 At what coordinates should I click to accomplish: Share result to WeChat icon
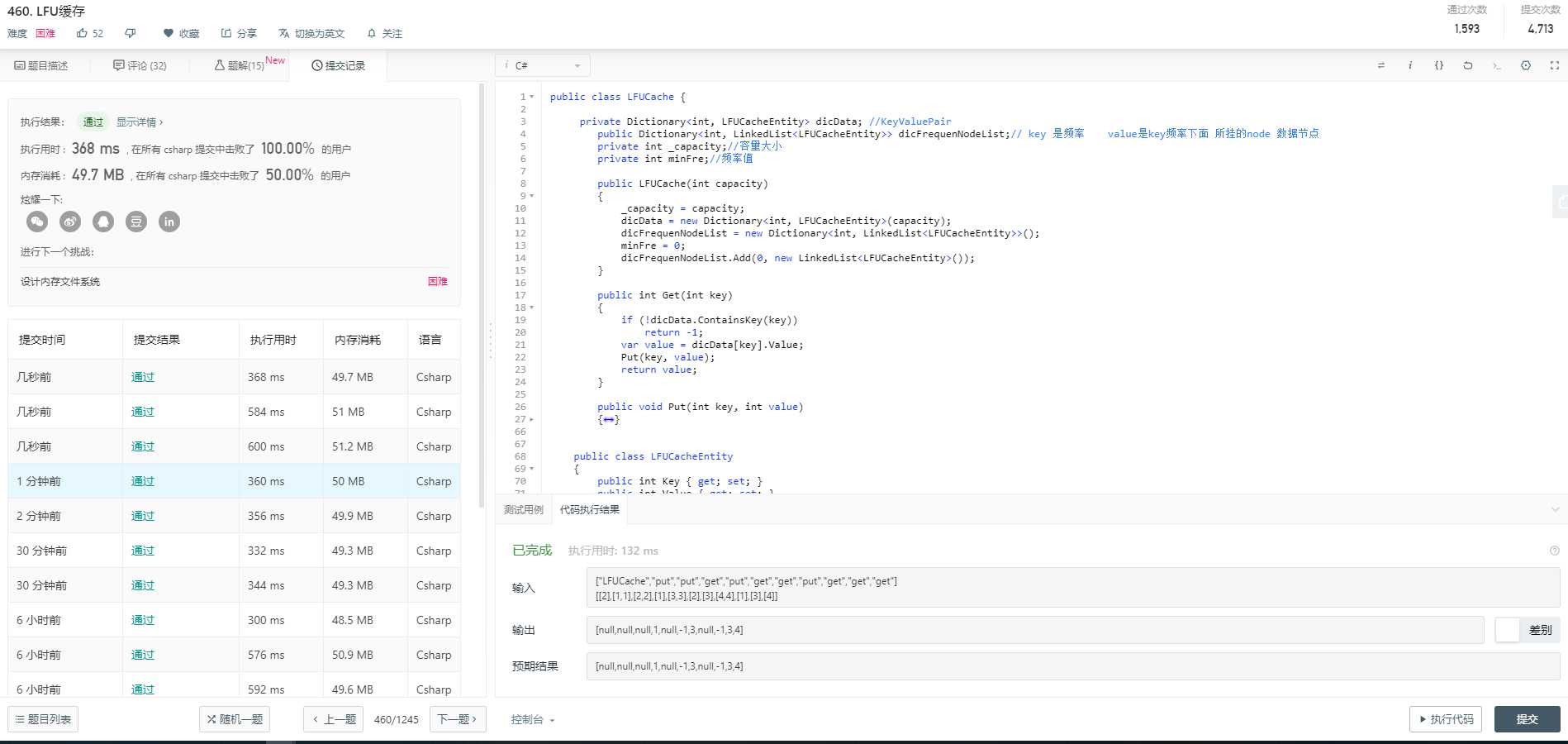(37, 222)
